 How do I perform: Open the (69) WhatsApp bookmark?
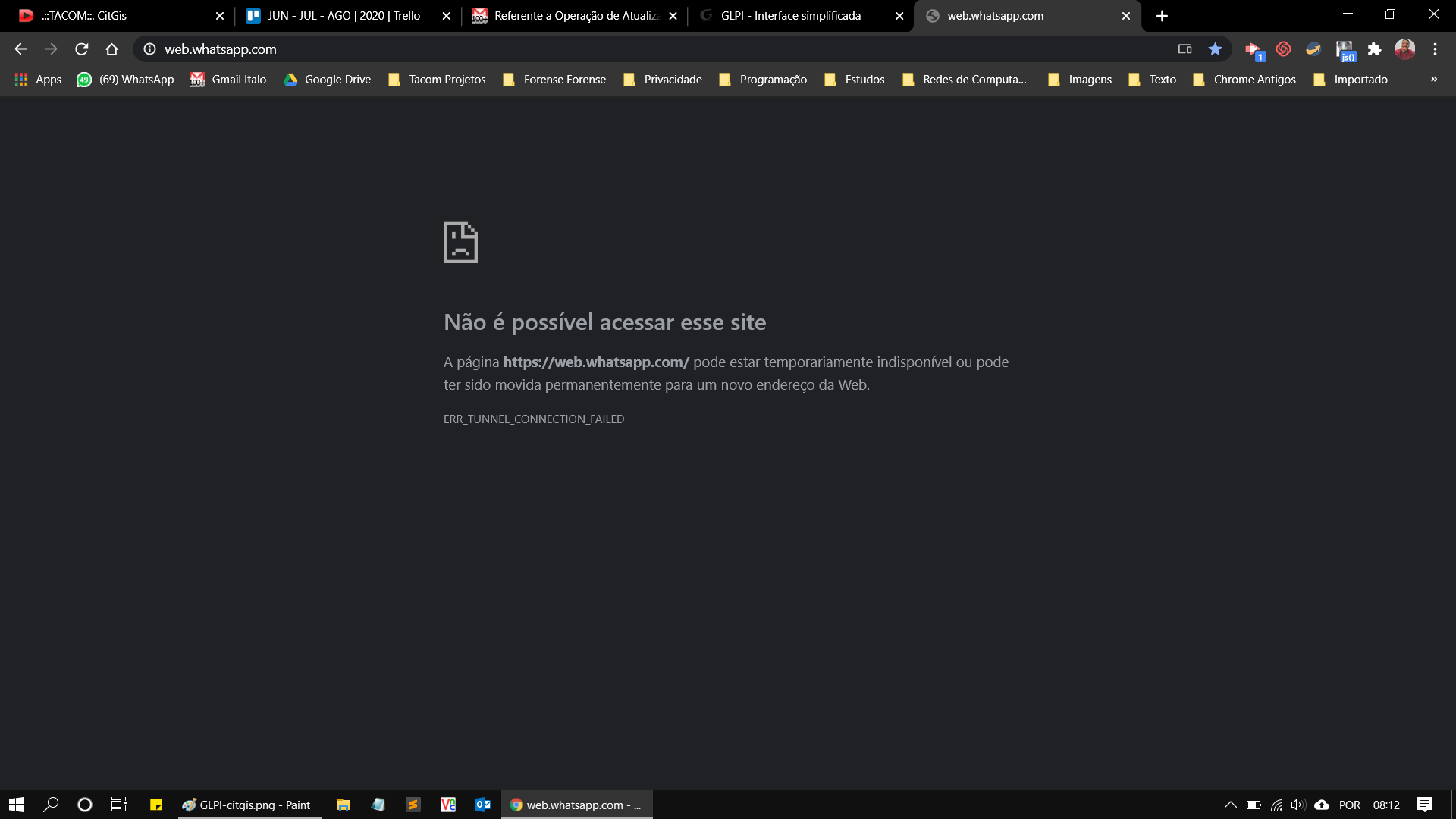125,80
